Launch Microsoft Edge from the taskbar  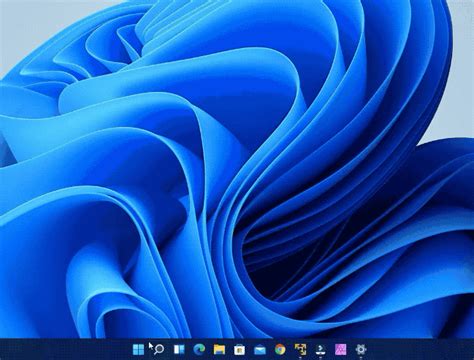point(199,349)
